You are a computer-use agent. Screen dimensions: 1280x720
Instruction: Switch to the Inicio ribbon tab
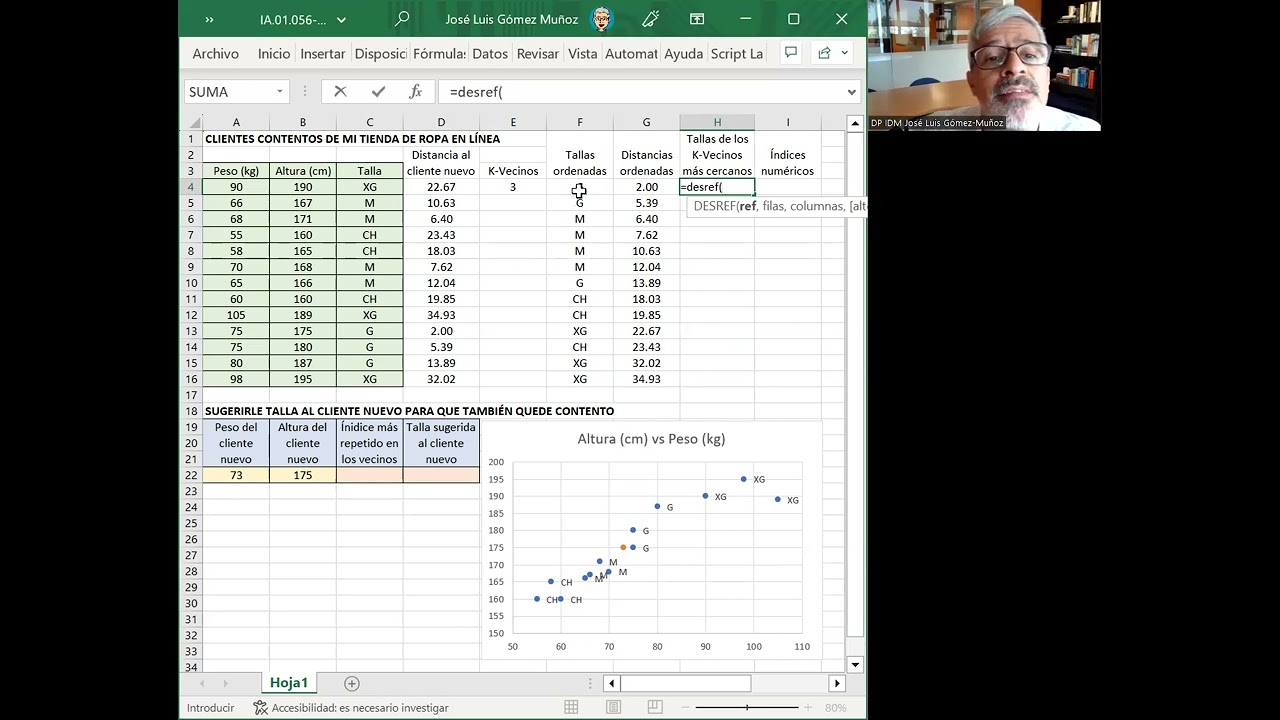pyautogui.click(x=273, y=53)
